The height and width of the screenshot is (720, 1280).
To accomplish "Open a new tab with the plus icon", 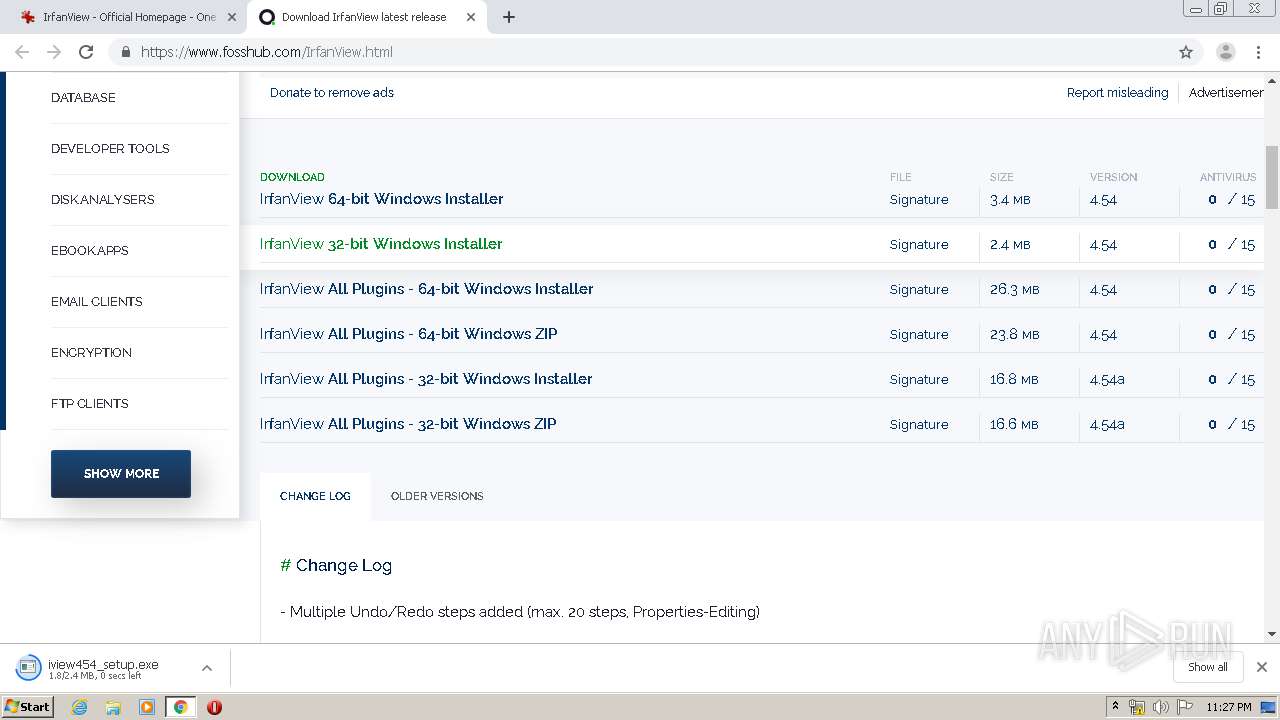I will pyautogui.click(x=509, y=17).
